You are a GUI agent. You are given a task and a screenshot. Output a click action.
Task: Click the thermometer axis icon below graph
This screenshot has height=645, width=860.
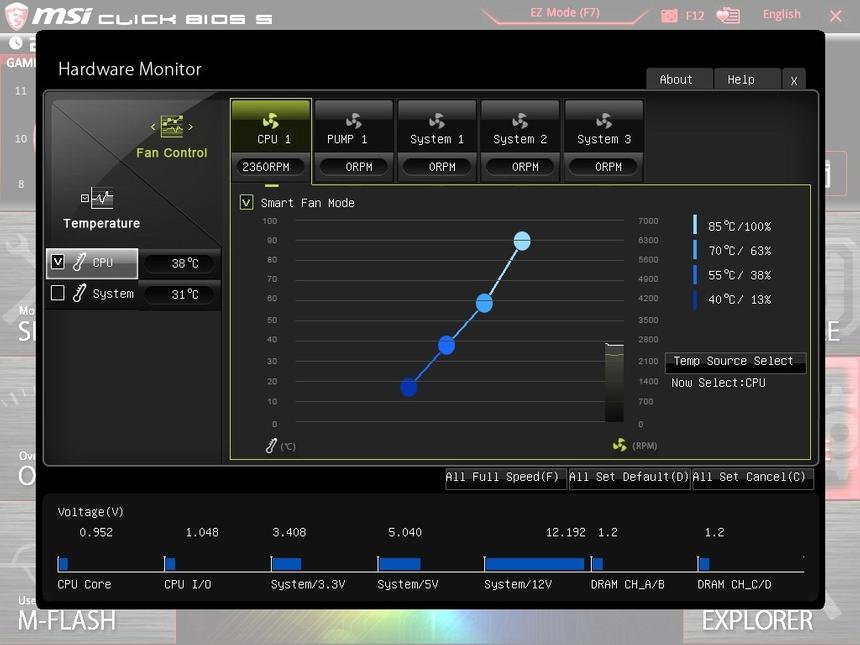click(x=271, y=446)
